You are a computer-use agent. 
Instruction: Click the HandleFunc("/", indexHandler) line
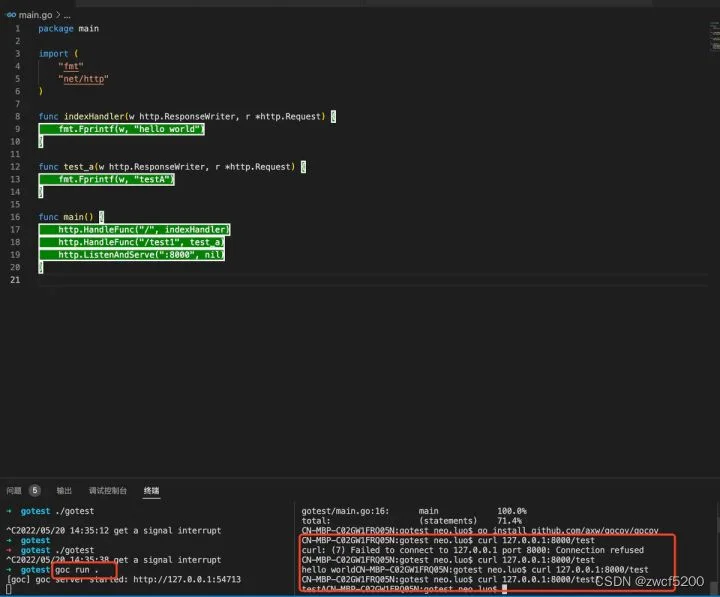click(x=135, y=230)
